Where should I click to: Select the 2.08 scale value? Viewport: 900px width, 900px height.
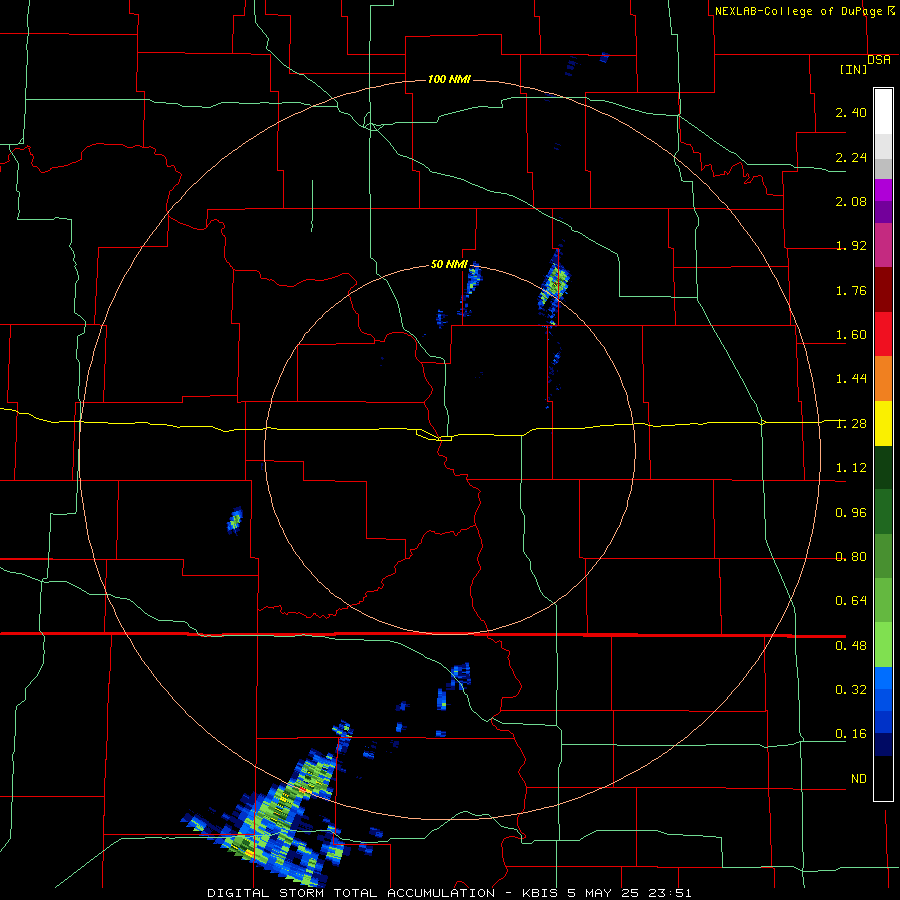tap(851, 201)
